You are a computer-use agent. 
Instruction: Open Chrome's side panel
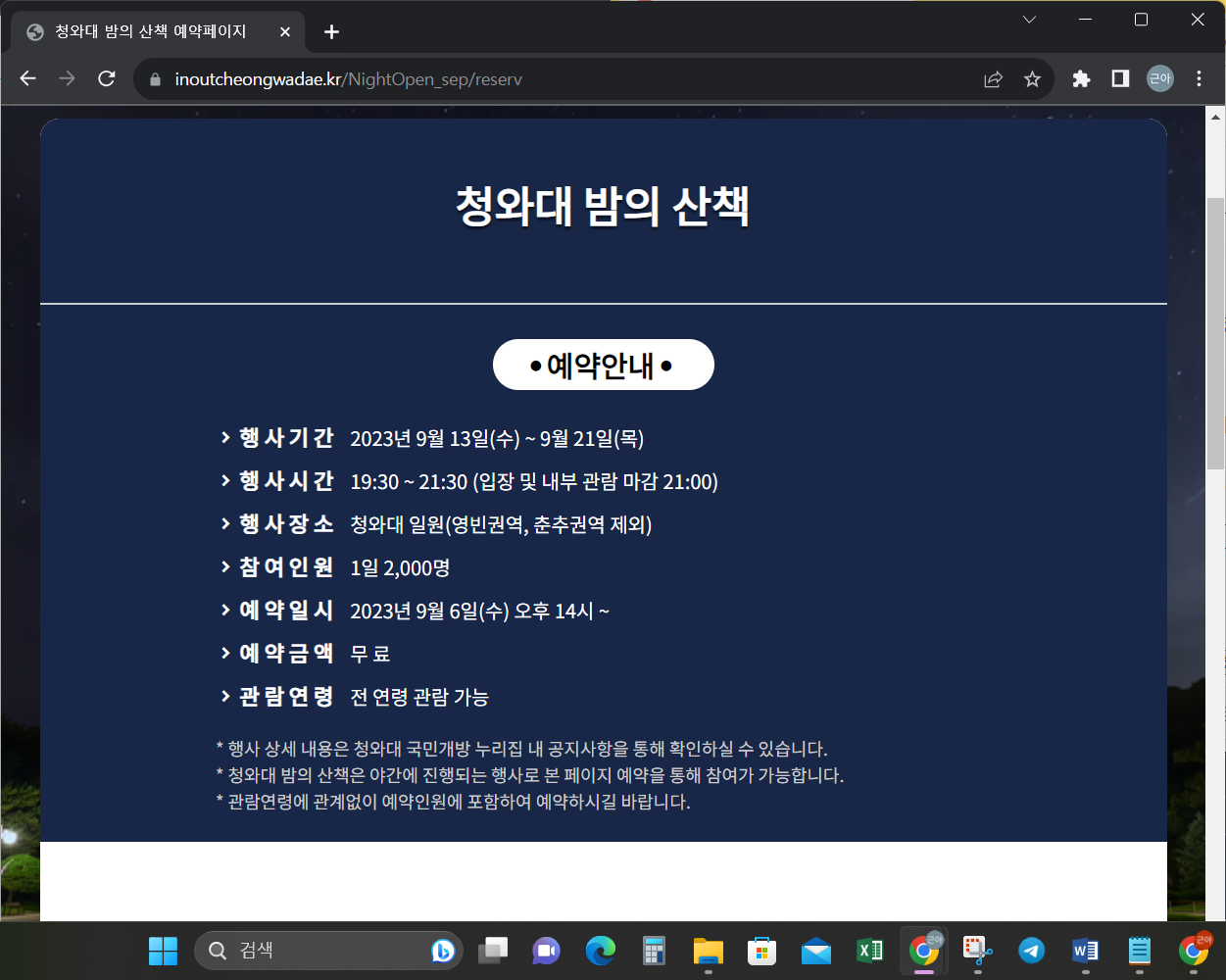1119,79
